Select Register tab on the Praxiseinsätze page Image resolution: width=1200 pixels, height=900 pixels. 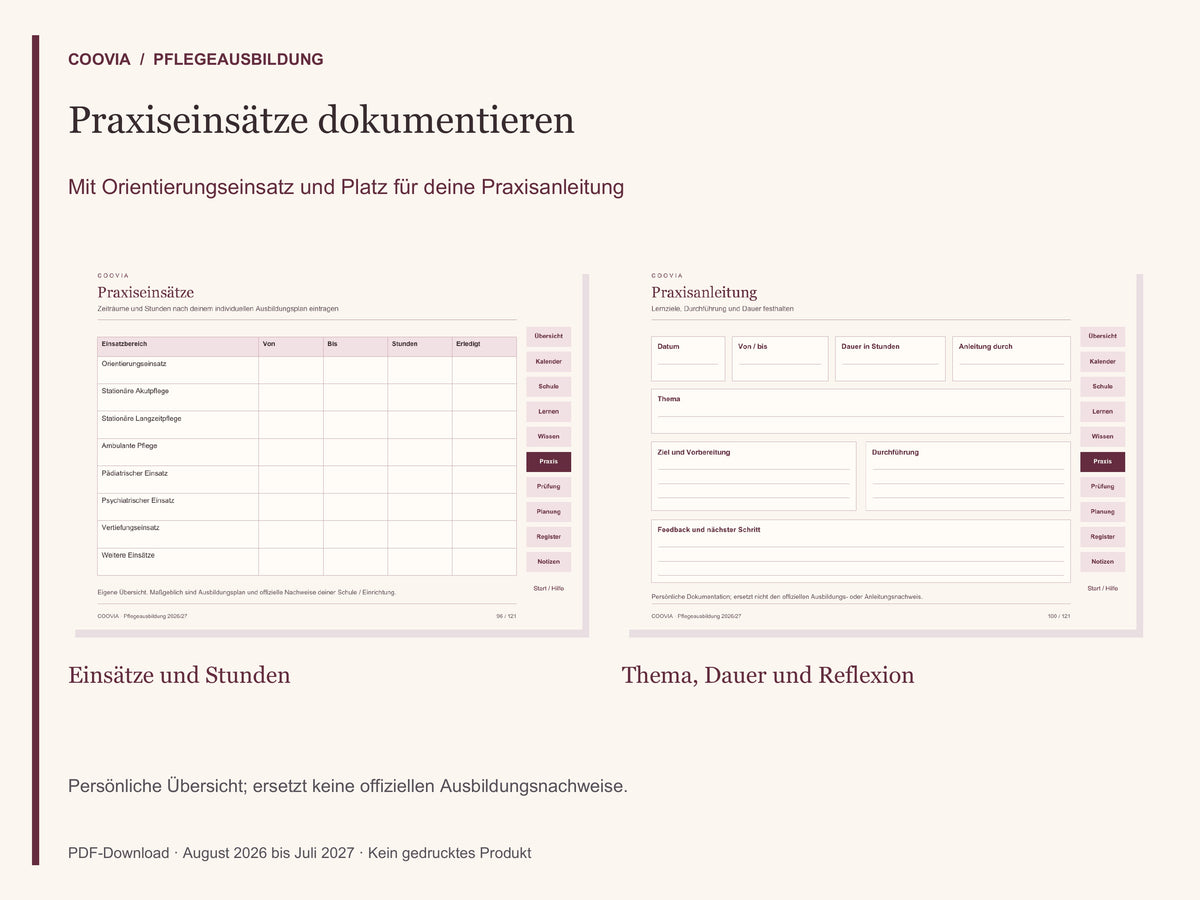point(548,536)
